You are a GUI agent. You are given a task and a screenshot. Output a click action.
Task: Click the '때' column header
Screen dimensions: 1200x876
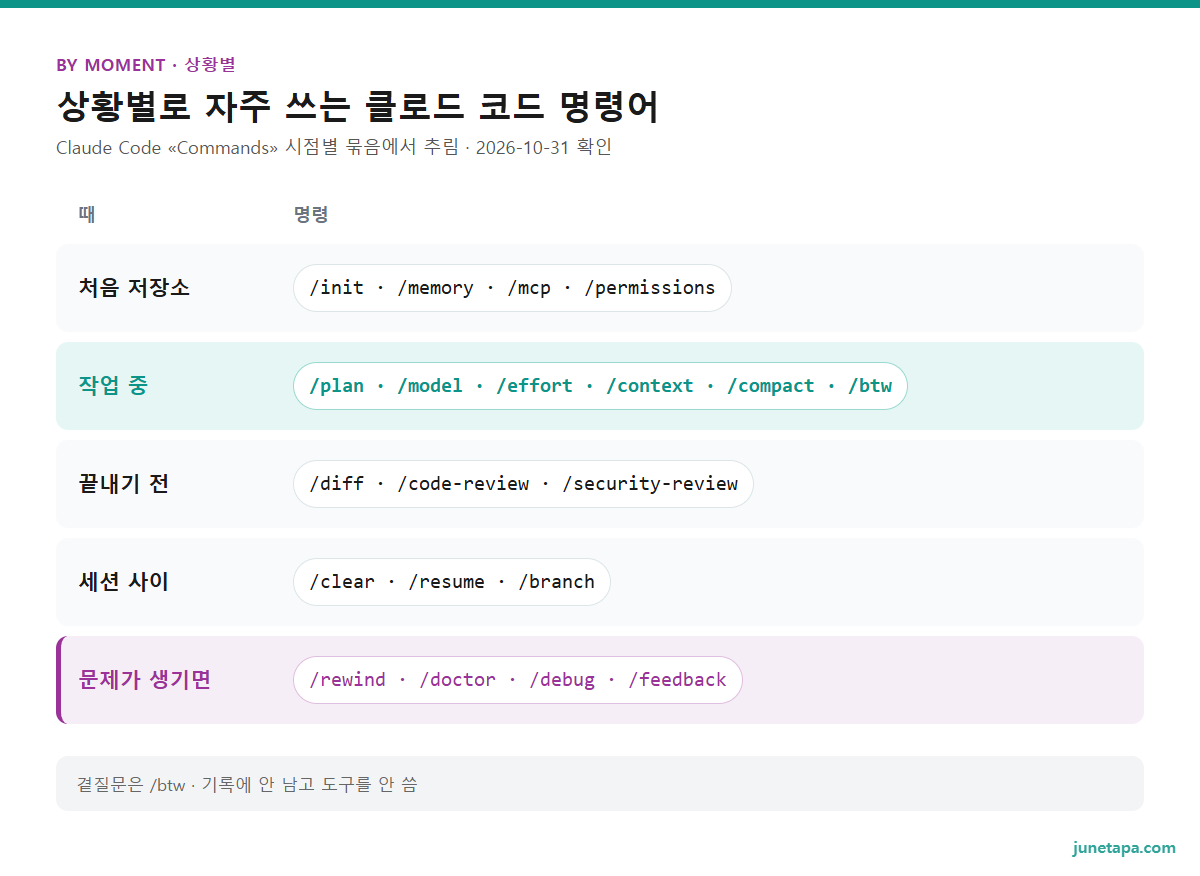tap(87, 214)
